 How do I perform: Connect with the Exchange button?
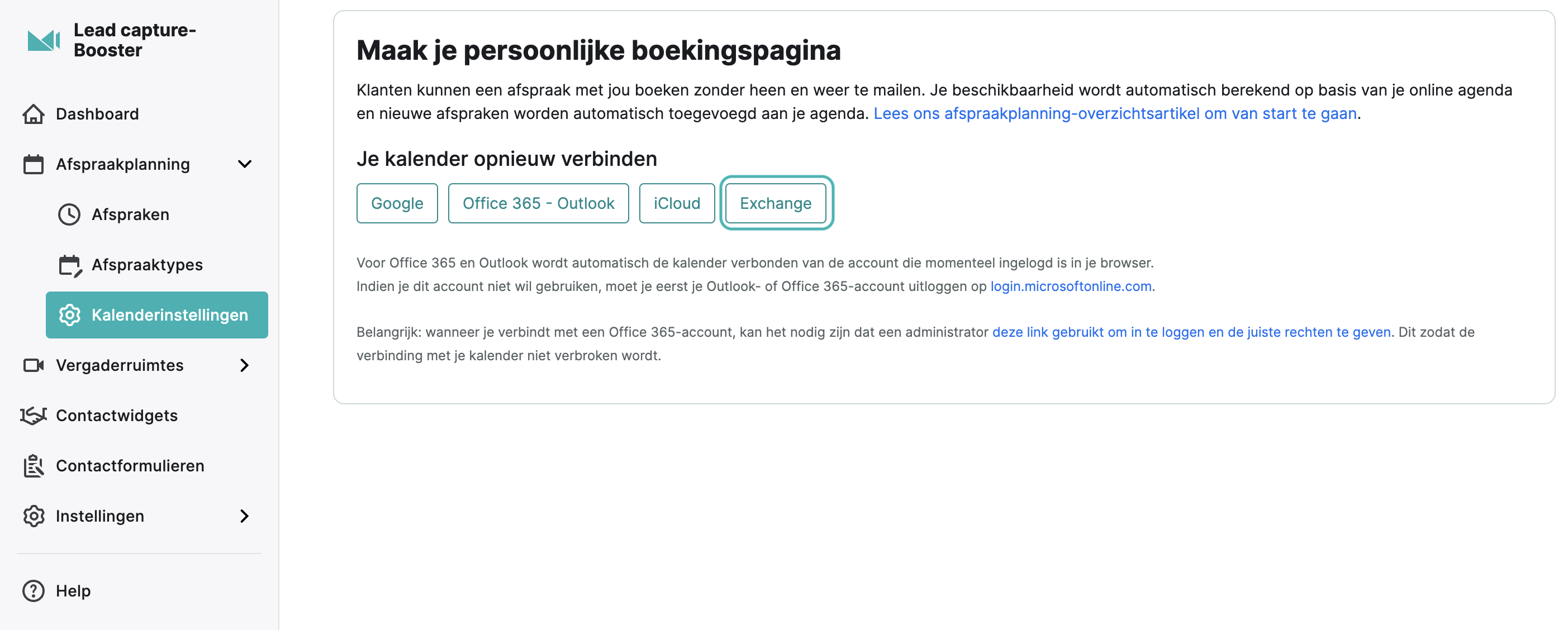click(776, 204)
